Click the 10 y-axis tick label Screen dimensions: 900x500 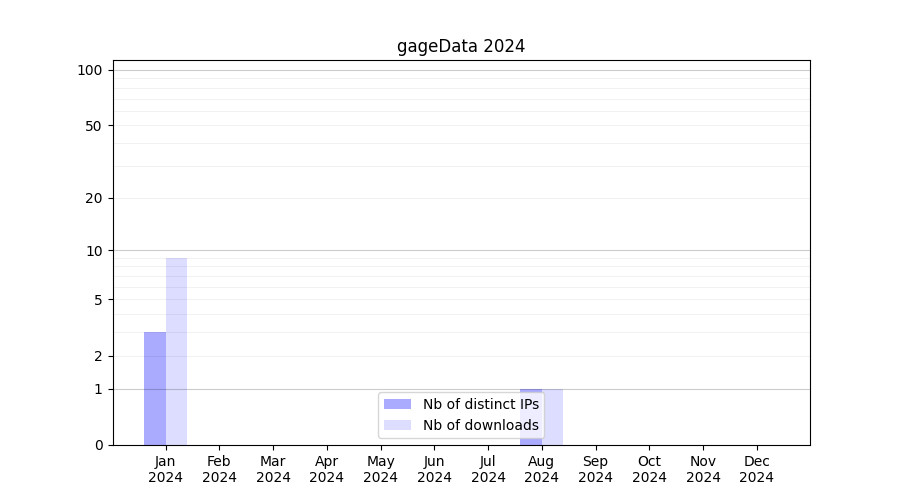click(94, 251)
